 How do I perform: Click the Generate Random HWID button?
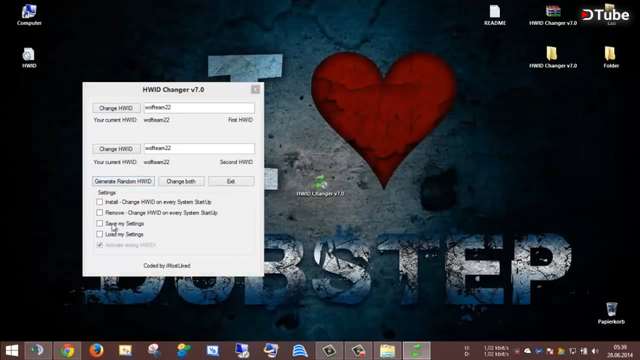coord(123,181)
